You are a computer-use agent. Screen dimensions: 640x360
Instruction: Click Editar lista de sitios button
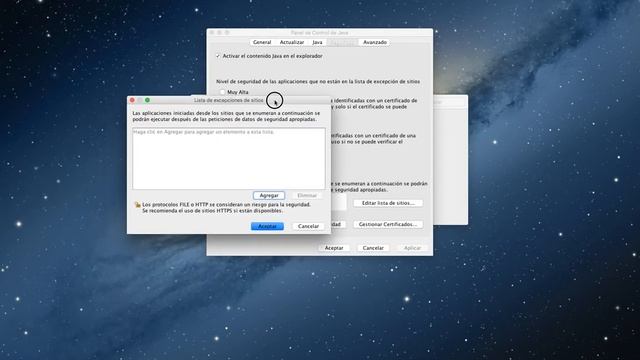pyautogui.click(x=388, y=203)
